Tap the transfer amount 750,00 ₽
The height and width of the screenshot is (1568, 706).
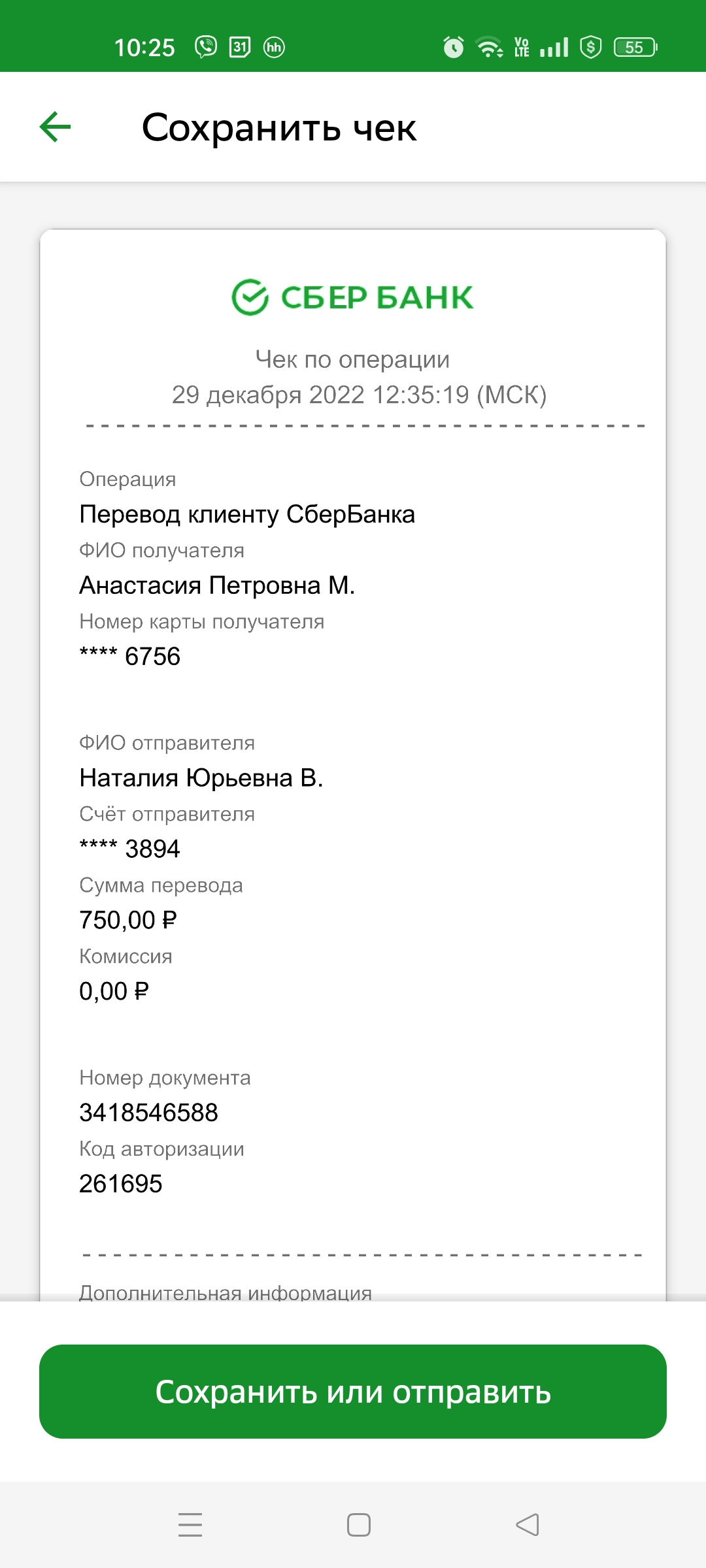point(128,920)
